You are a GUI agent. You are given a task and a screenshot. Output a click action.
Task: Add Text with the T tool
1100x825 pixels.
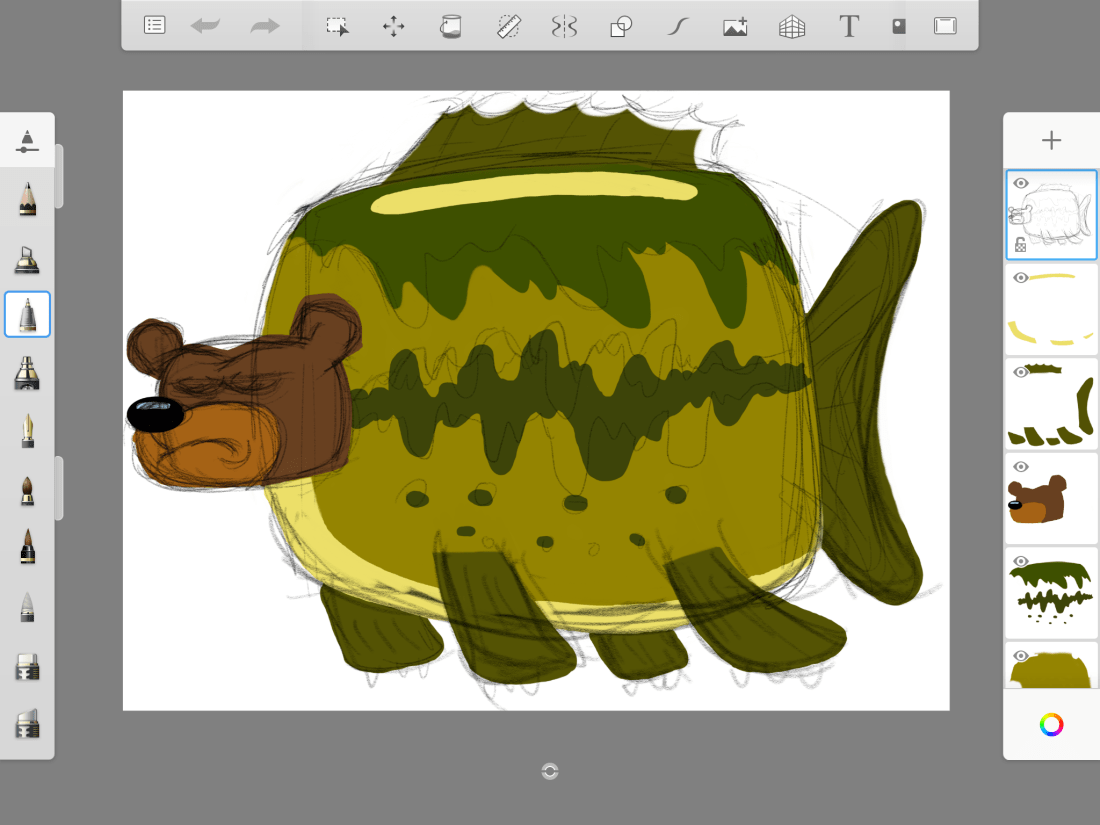[x=849, y=26]
